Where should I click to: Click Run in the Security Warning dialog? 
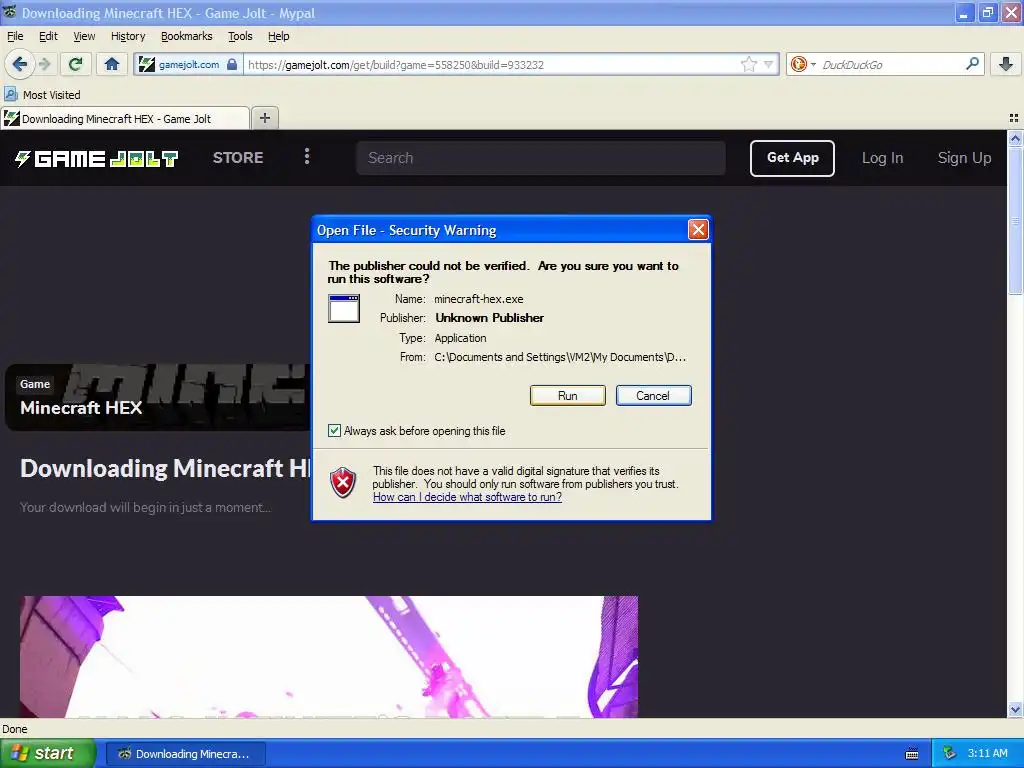click(568, 395)
